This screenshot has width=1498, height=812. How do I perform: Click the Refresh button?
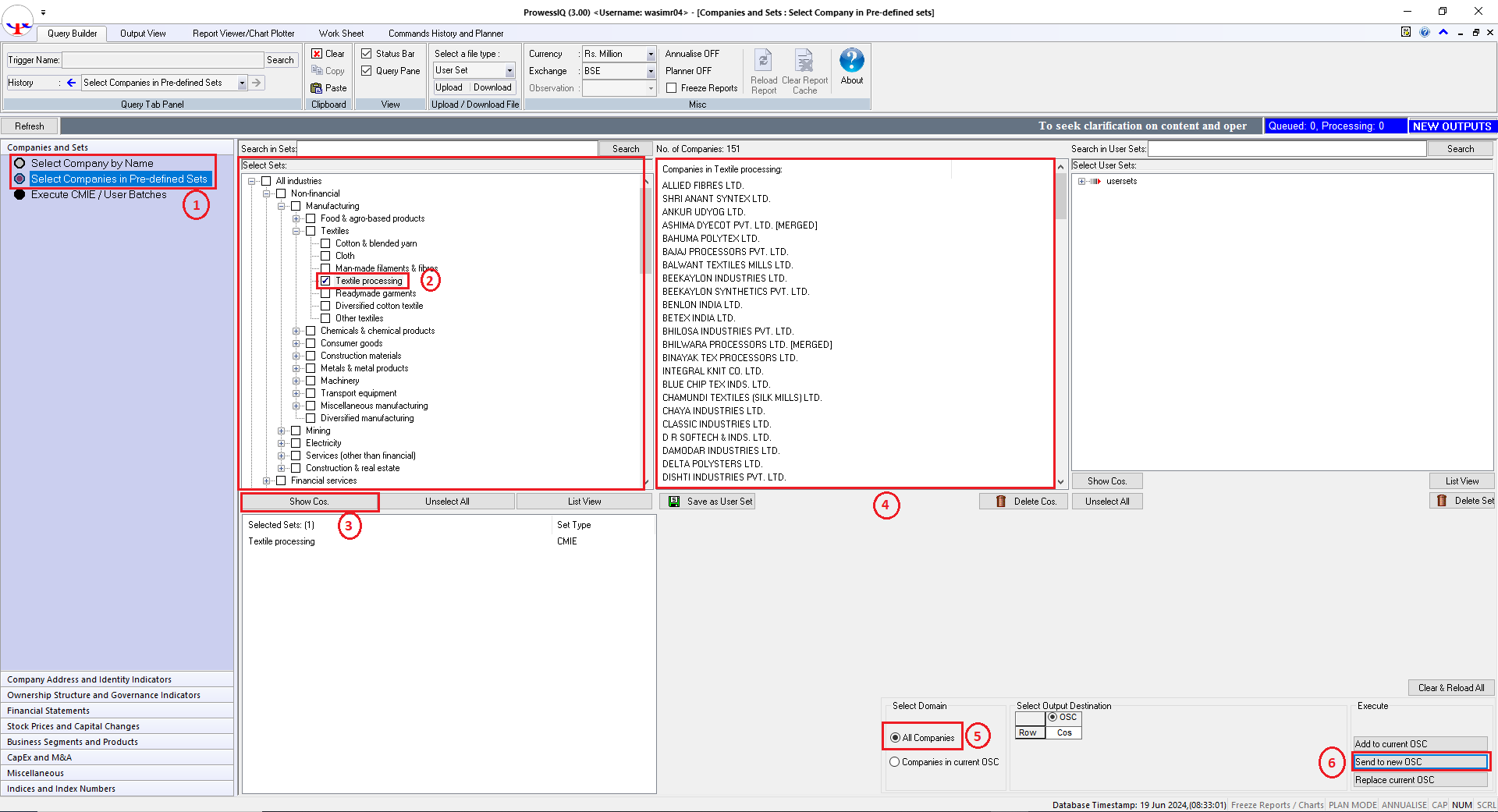click(x=30, y=126)
